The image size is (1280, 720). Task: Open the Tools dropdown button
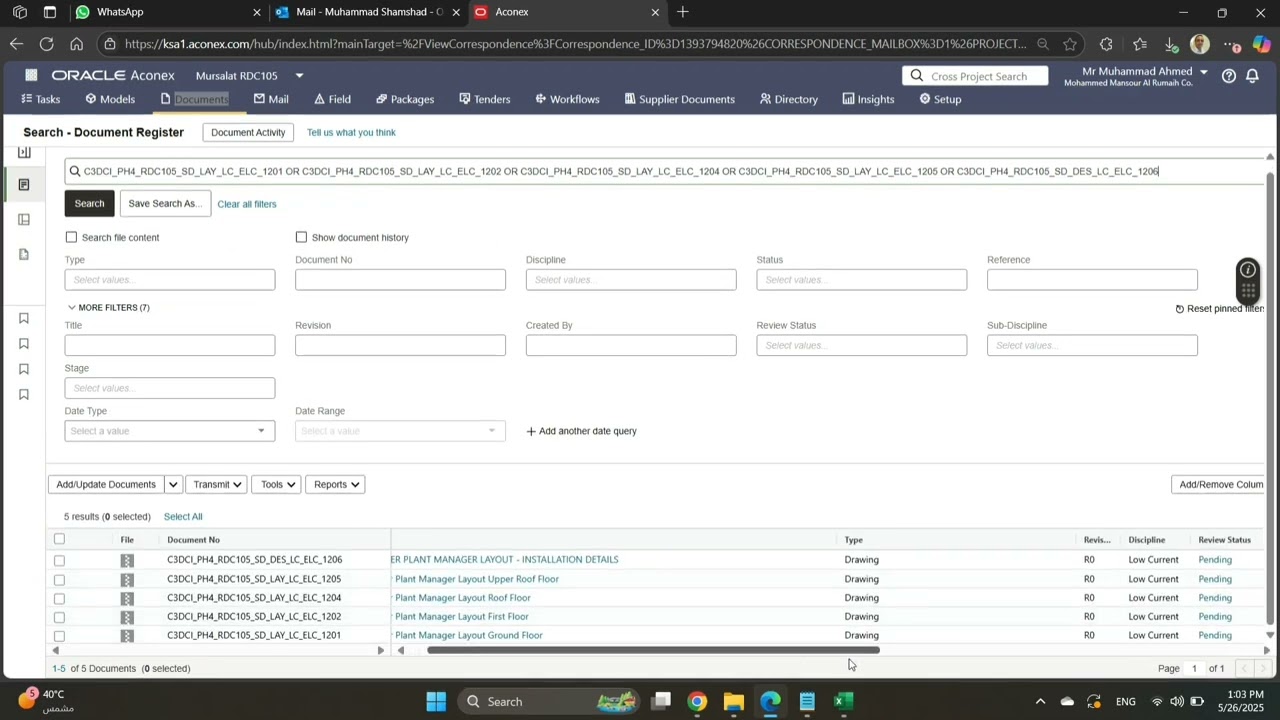277,485
